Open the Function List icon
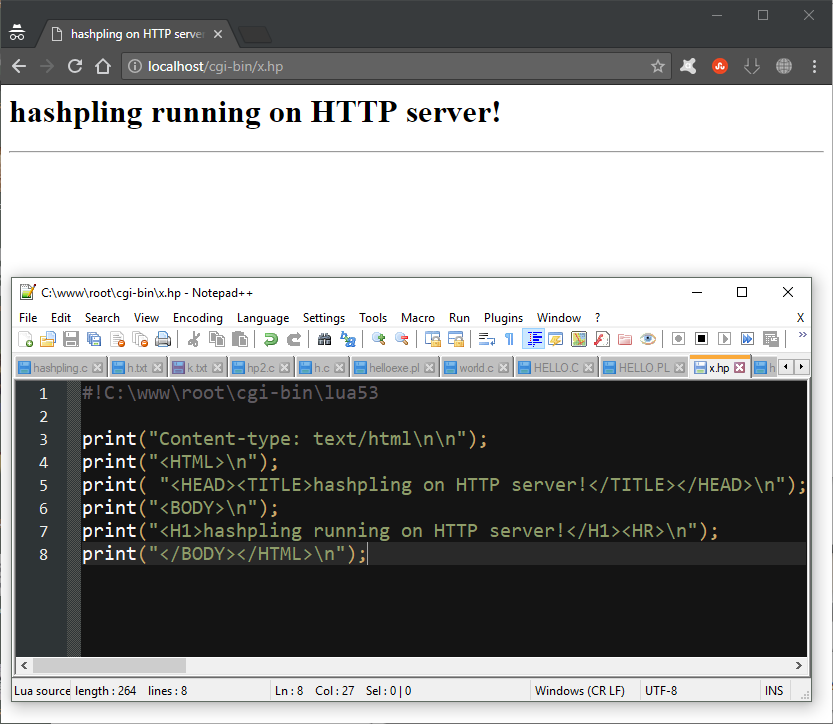The image size is (833, 724). (x=602, y=339)
